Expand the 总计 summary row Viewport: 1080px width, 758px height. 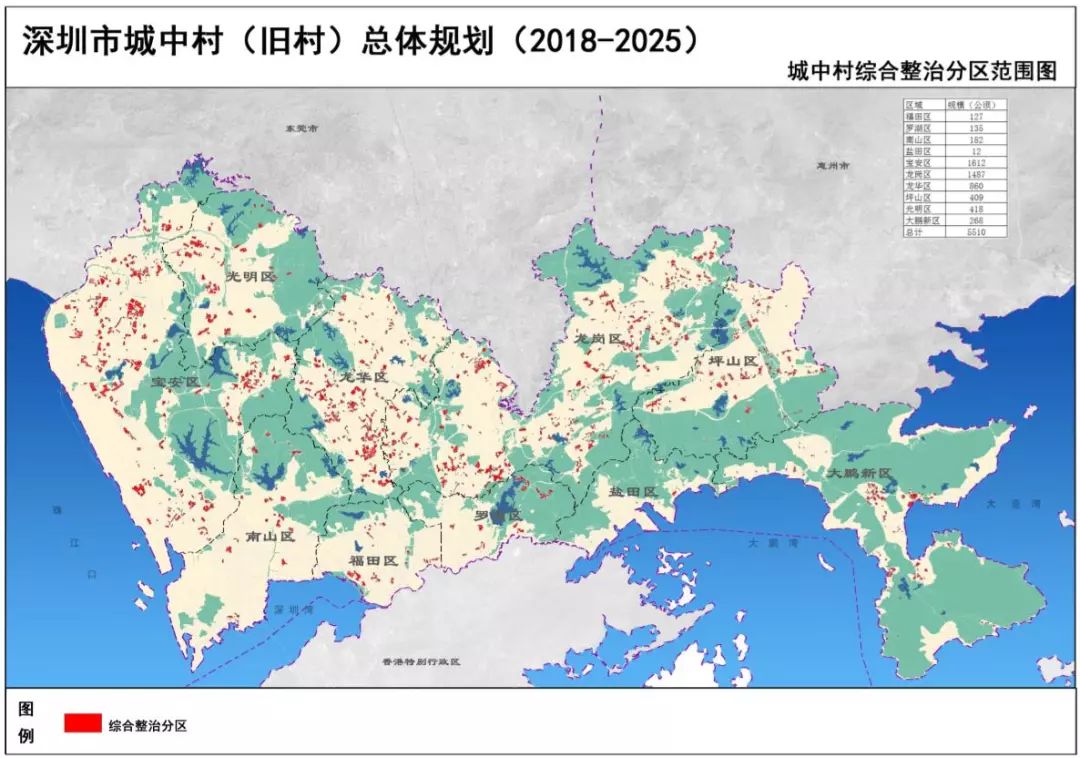[915, 230]
